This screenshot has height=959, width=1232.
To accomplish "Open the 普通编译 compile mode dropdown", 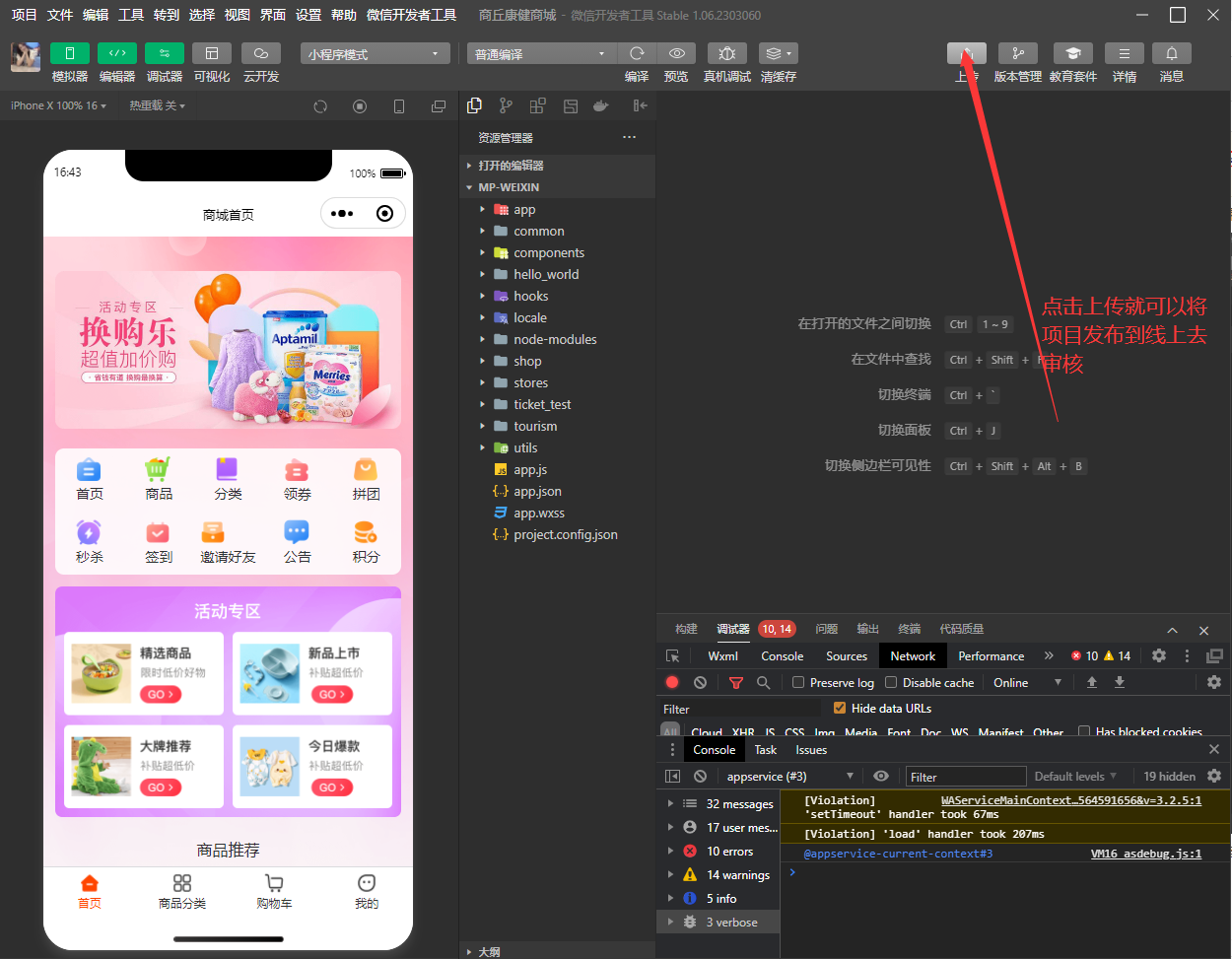I will tap(541, 54).
